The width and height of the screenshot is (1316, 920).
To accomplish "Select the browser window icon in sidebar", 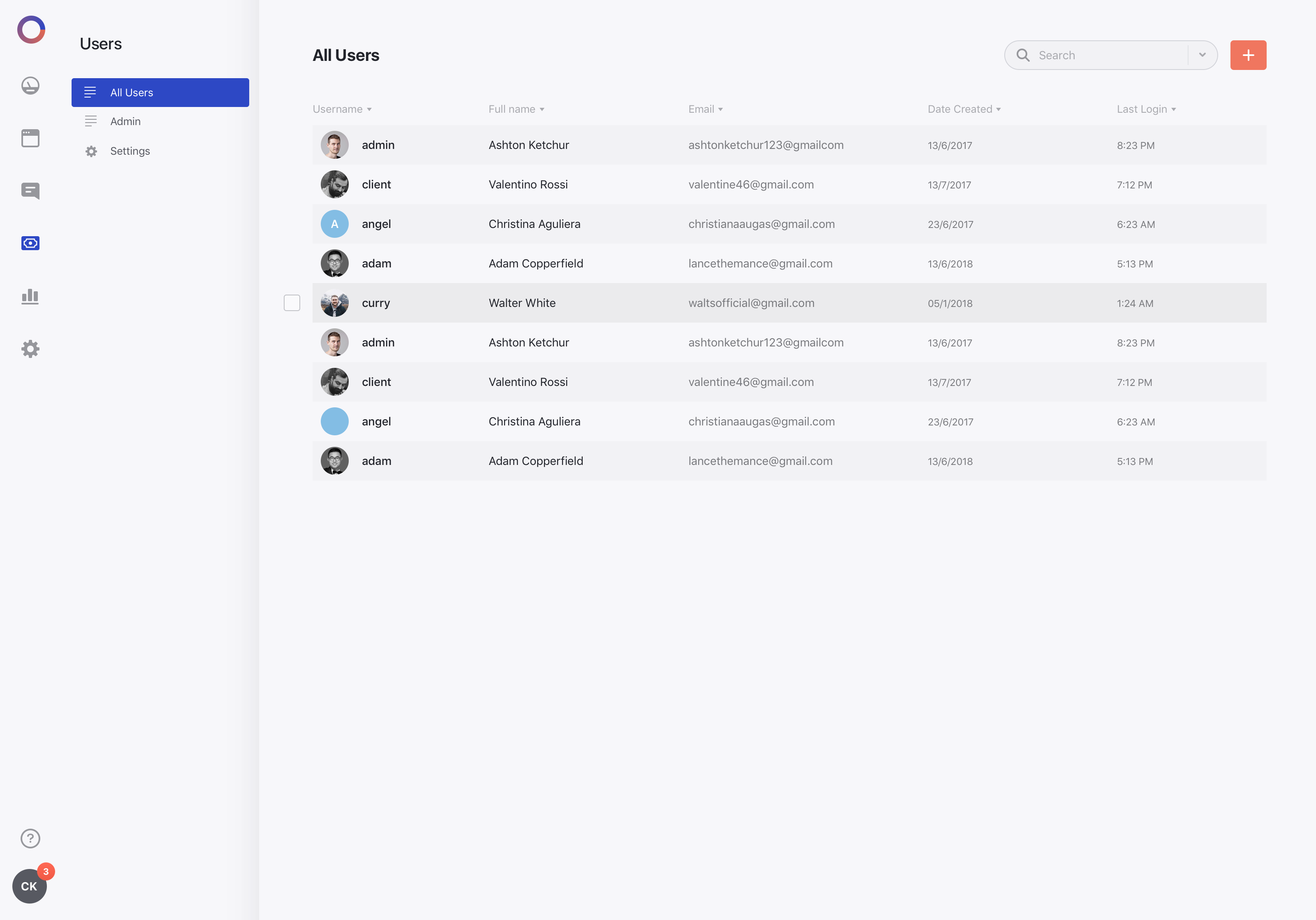I will coord(30,138).
